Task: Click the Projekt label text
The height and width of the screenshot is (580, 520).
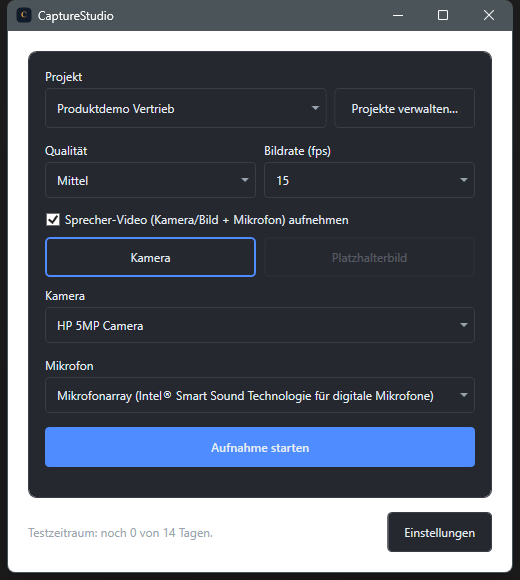Action: coord(64,77)
